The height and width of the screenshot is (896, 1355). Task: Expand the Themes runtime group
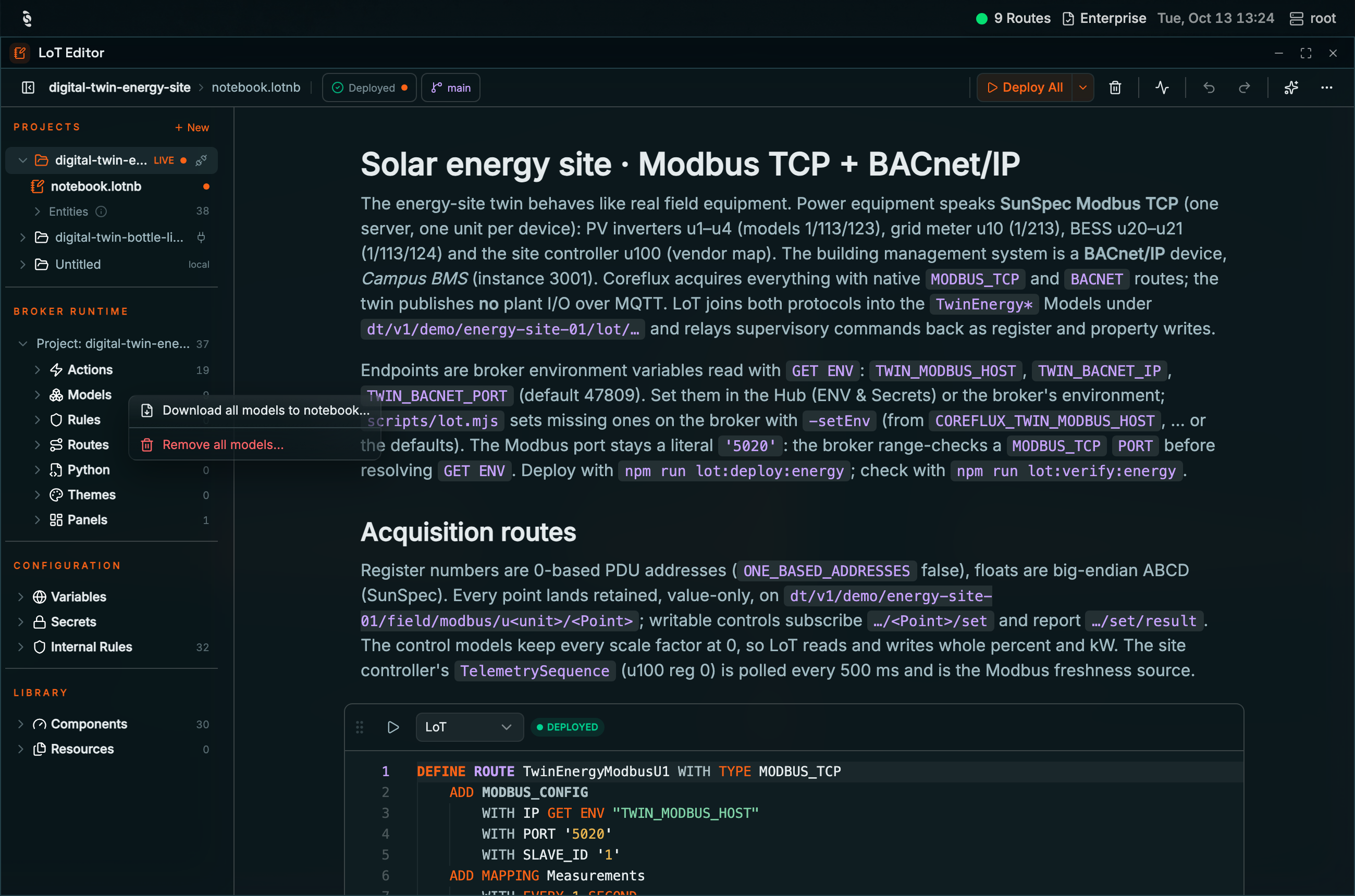[x=38, y=495]
